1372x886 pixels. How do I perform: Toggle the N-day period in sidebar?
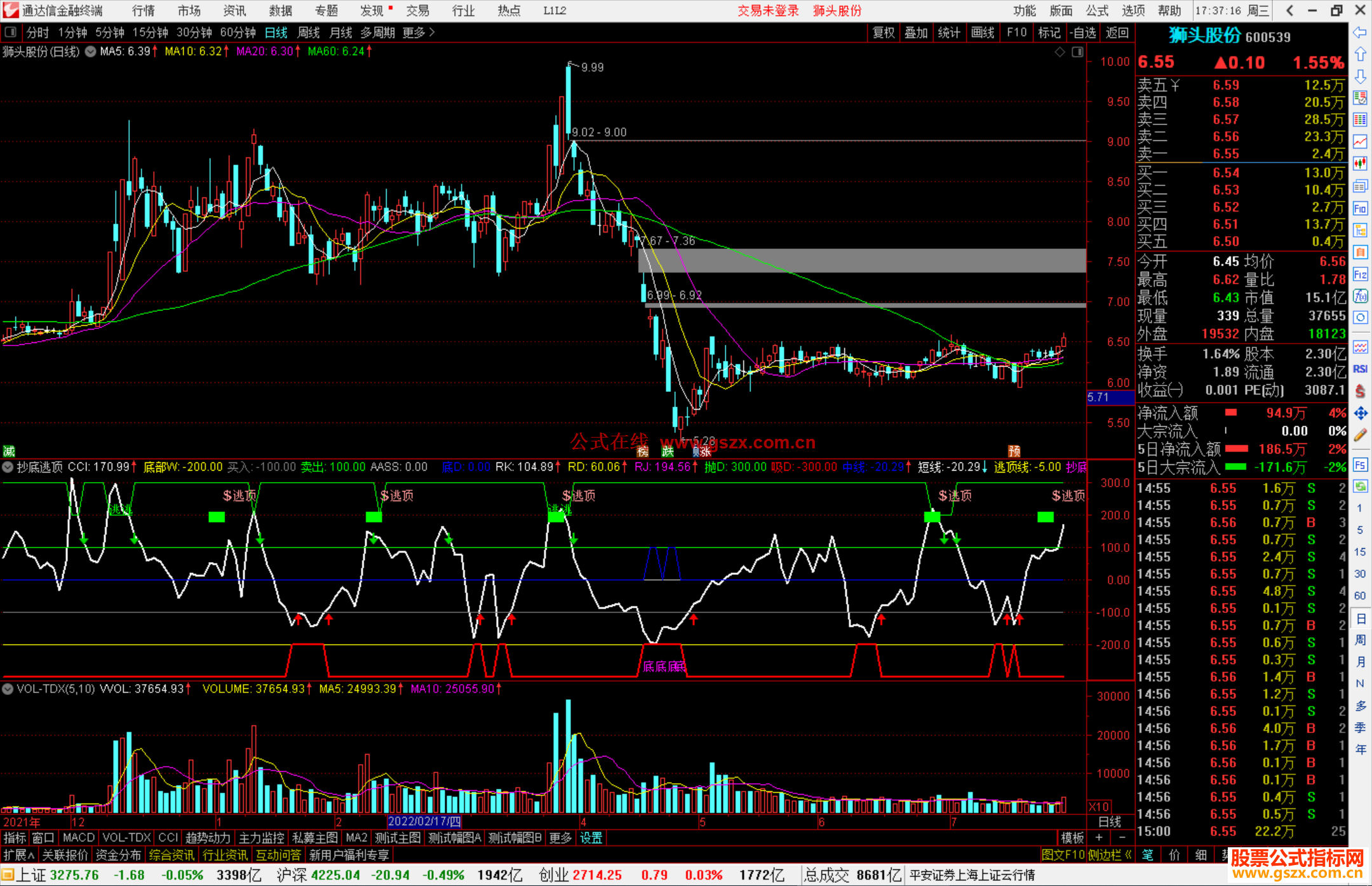pos(1360,683)
